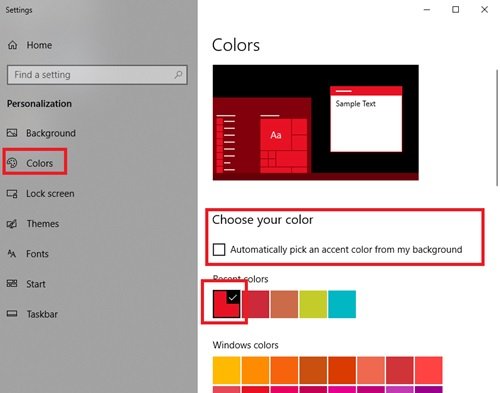The width and height of the screenshot is (500, 393).
Task: Enable automatic accent color from background
Action: click(219, 249)
